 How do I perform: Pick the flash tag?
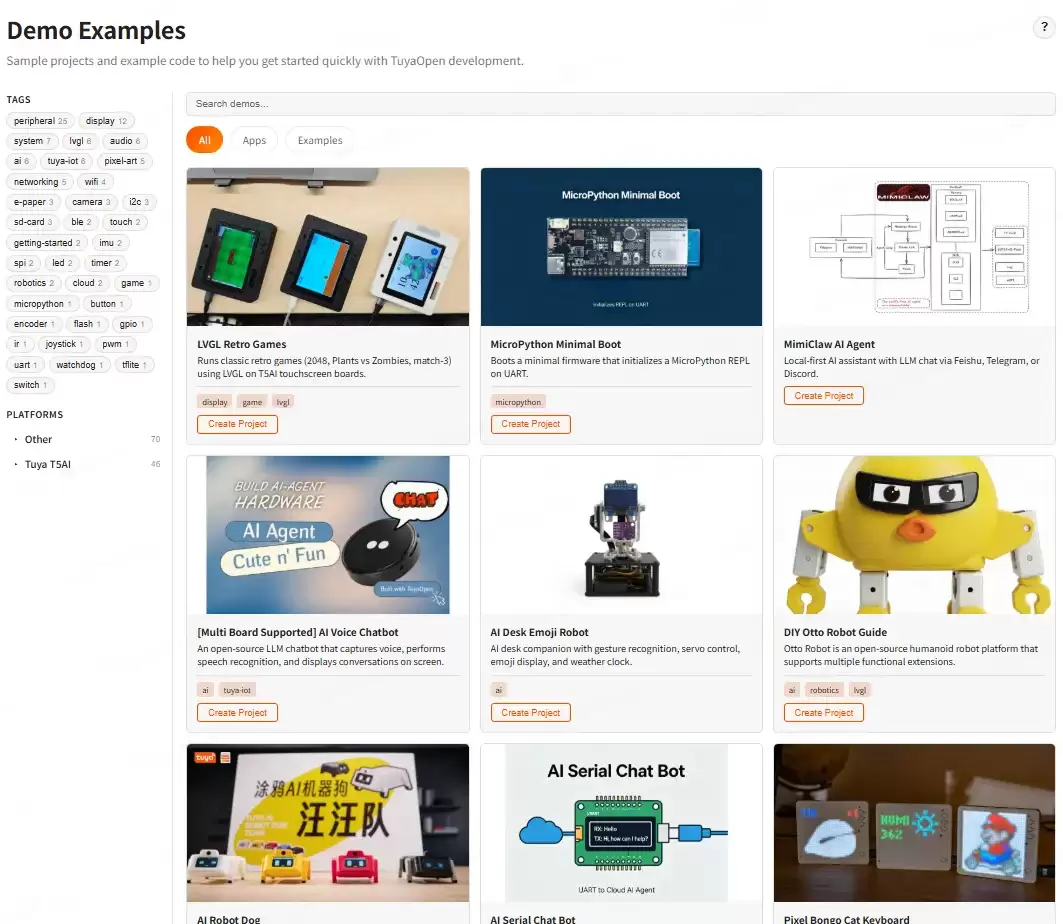click(87, 324)
